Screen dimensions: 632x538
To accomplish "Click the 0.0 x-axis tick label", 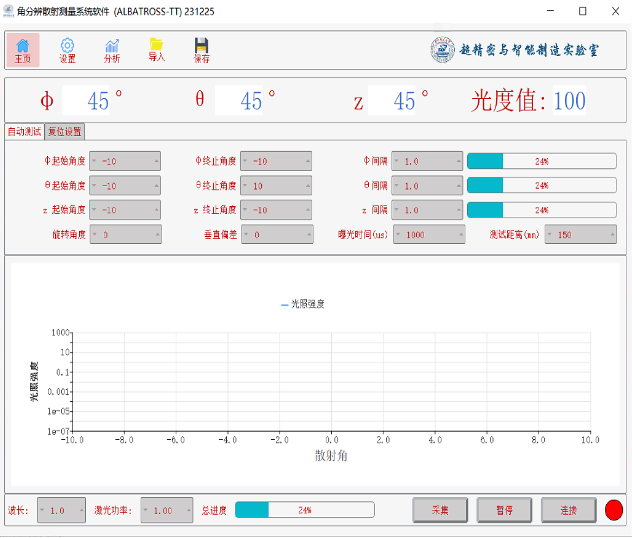I will click(x=332, y=440).
